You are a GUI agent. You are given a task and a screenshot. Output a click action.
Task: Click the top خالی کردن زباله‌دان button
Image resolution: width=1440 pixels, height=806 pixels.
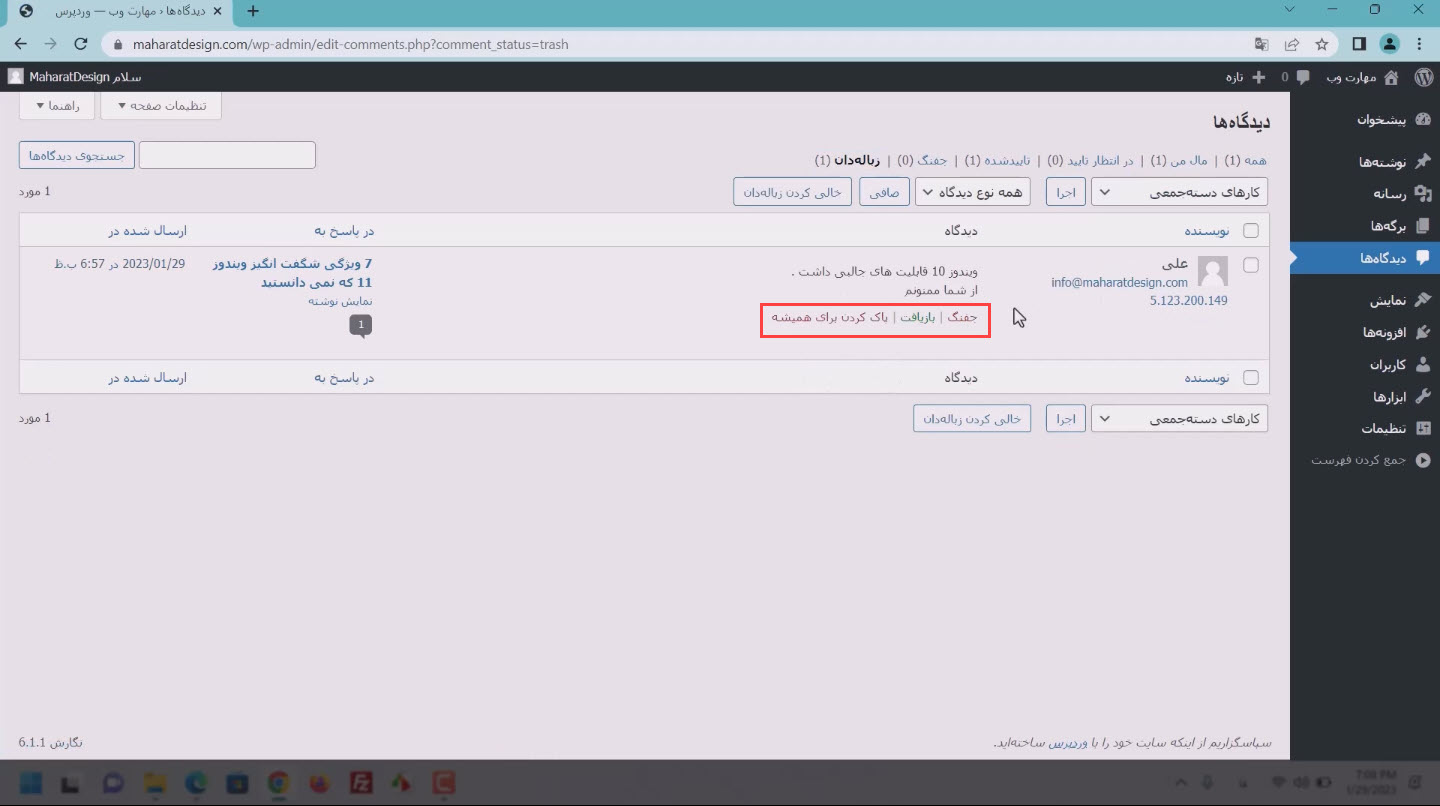point(792,192)
